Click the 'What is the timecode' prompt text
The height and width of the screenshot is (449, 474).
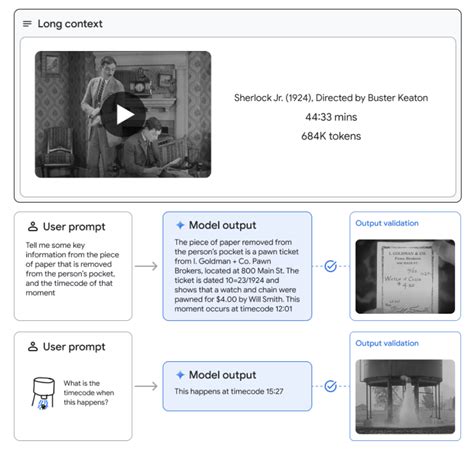[x=89, y=393]
